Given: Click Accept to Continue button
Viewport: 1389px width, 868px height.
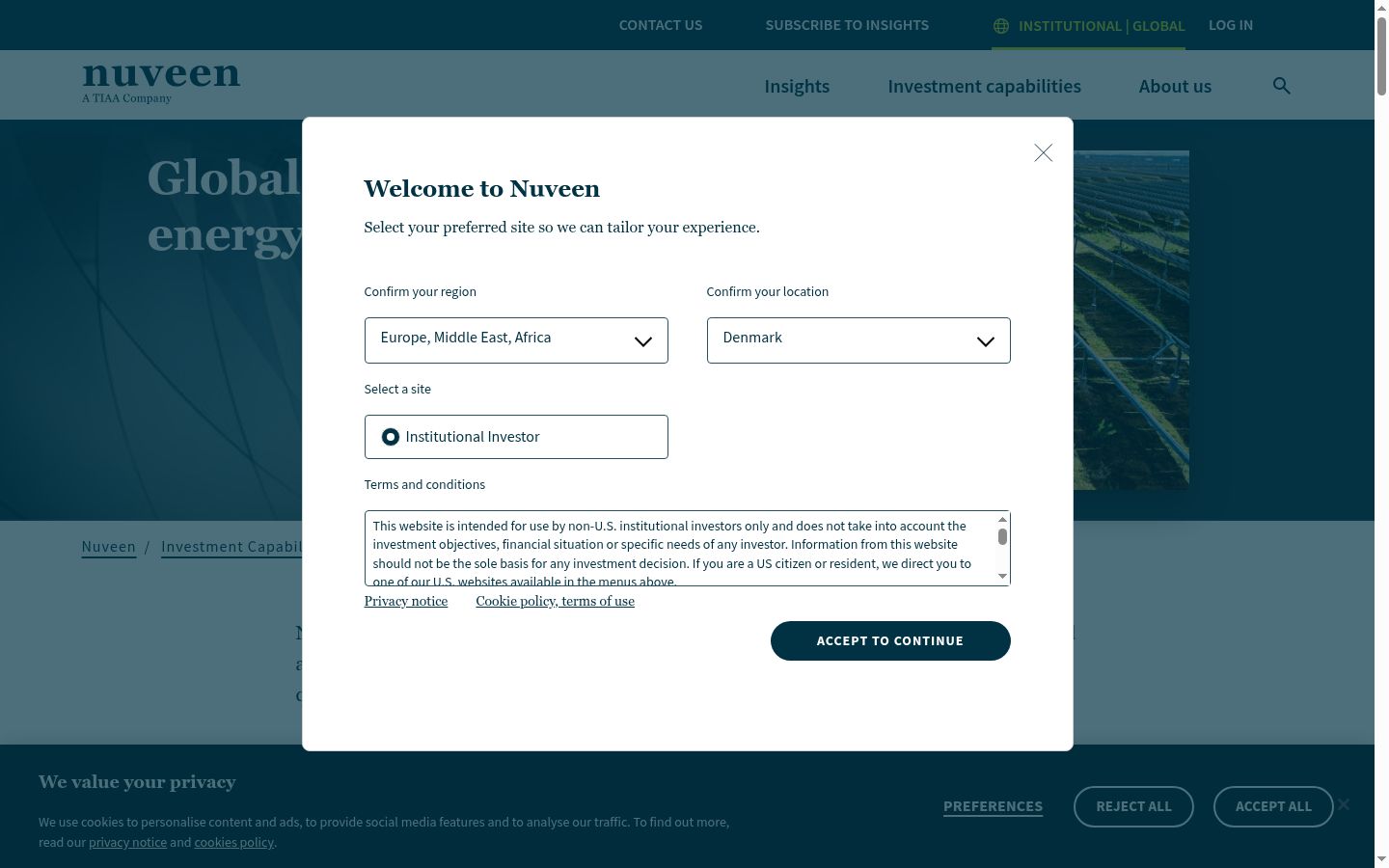Looking at the screenshot, I should 890,640.
